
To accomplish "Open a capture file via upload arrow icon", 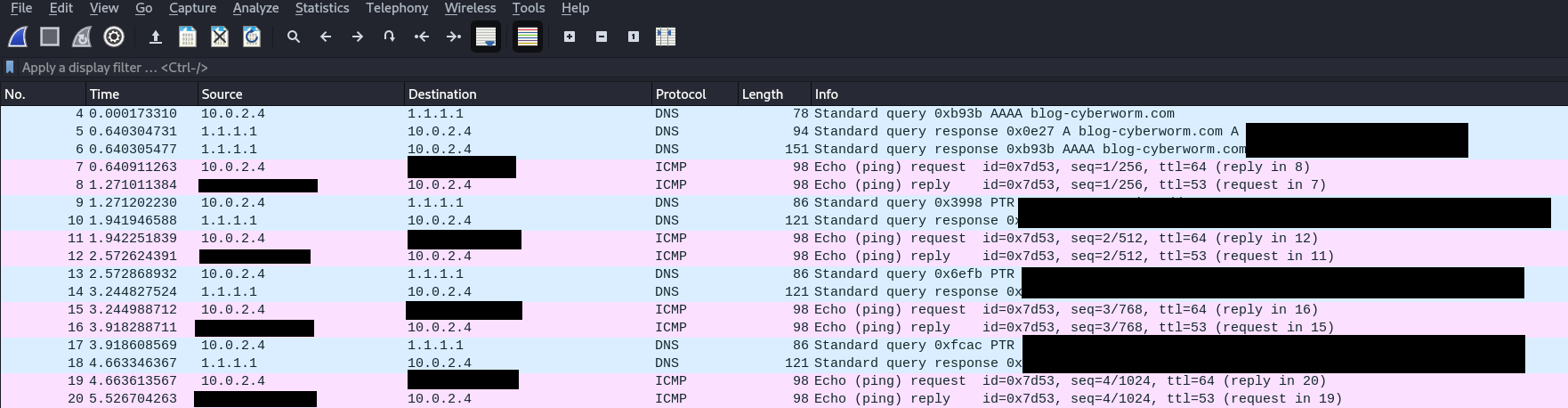I will coord(155,37).
